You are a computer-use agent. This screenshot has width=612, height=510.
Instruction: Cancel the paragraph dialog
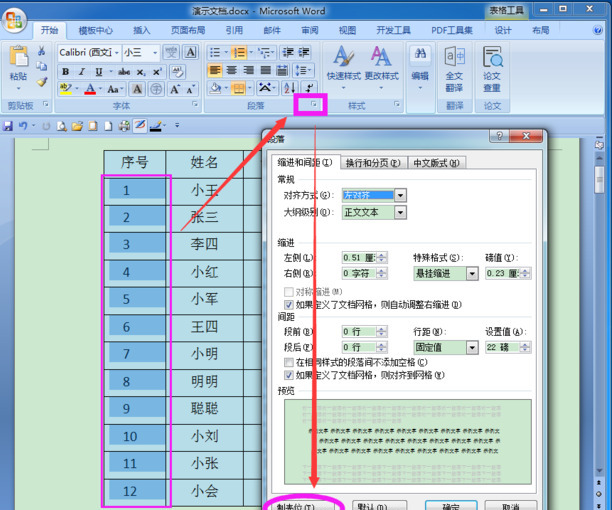pos(511,506)
